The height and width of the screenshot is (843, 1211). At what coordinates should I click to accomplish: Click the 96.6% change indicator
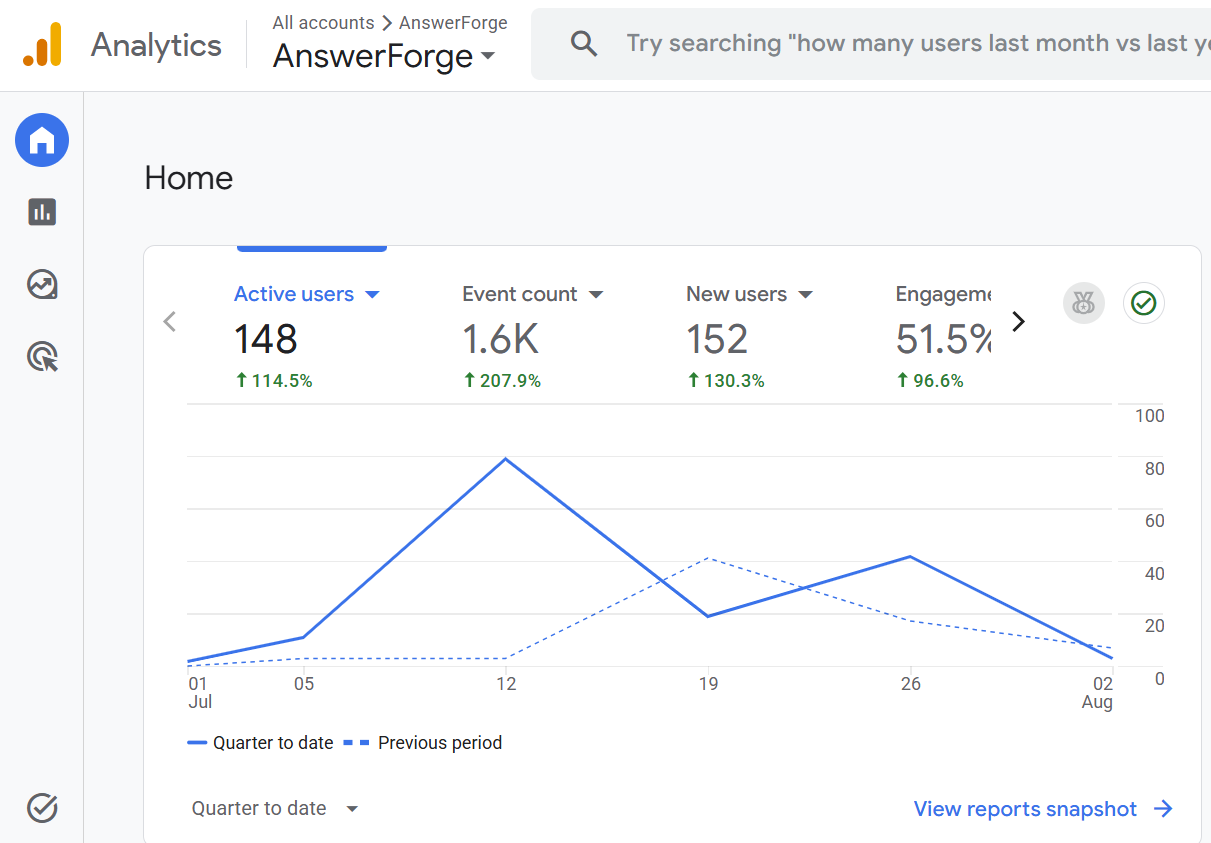930,380
